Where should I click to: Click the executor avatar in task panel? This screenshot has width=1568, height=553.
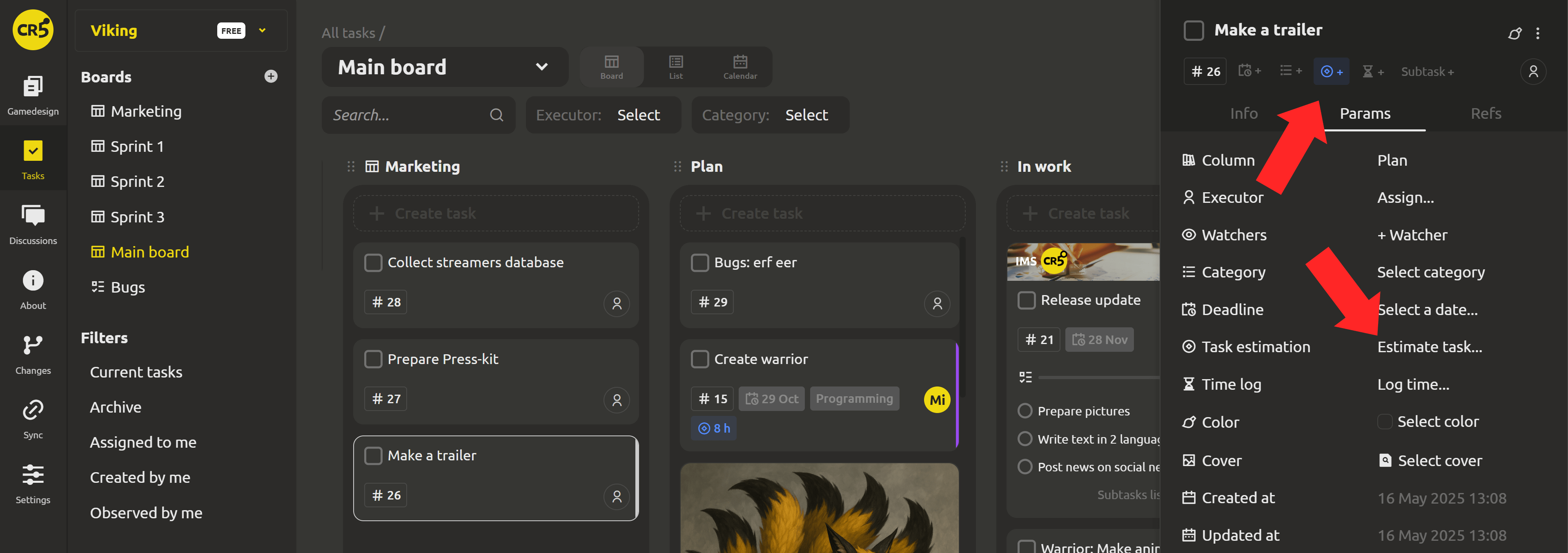coord(1533,72)
